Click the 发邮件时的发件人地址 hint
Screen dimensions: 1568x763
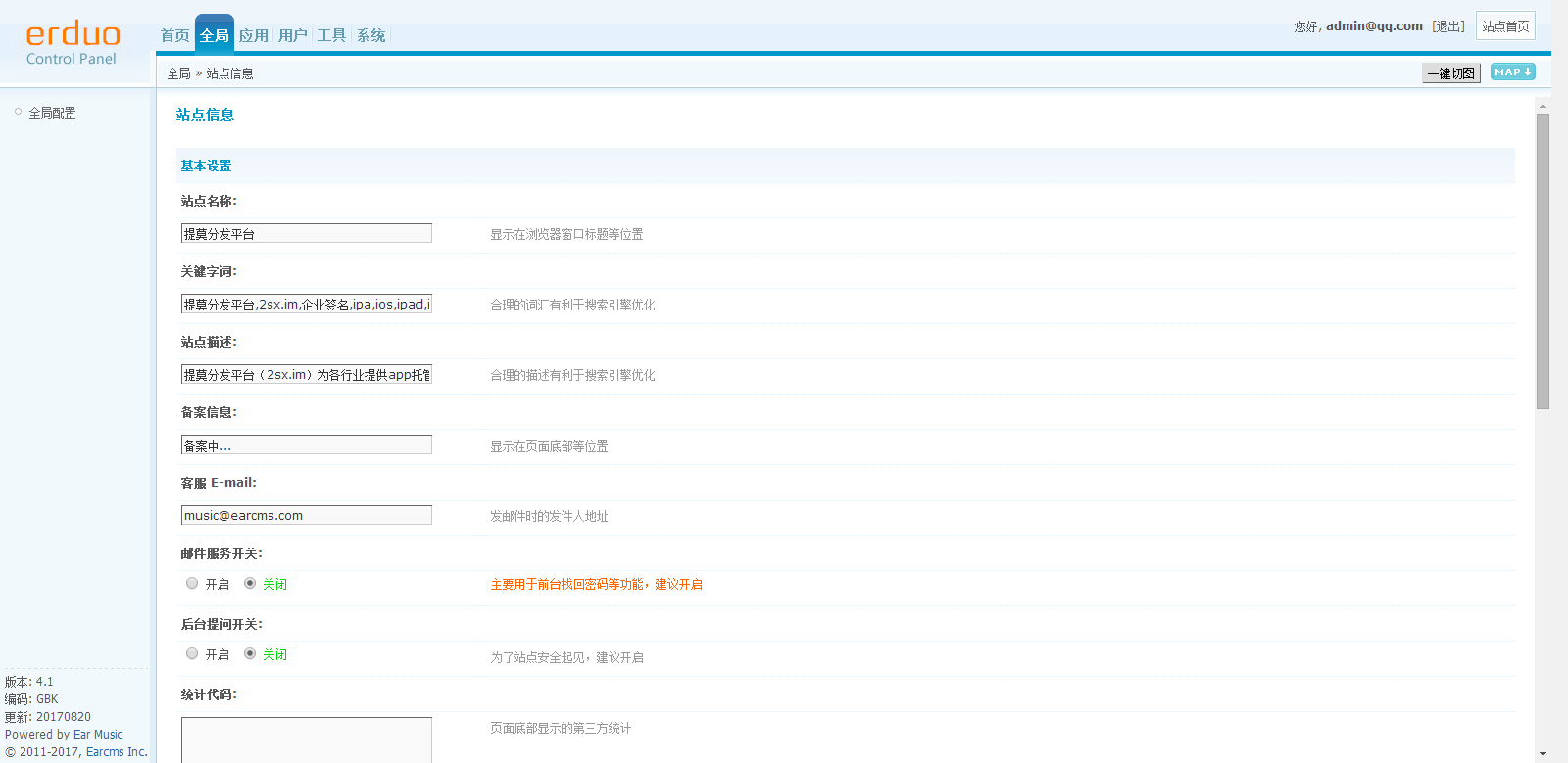pos(549,516)
